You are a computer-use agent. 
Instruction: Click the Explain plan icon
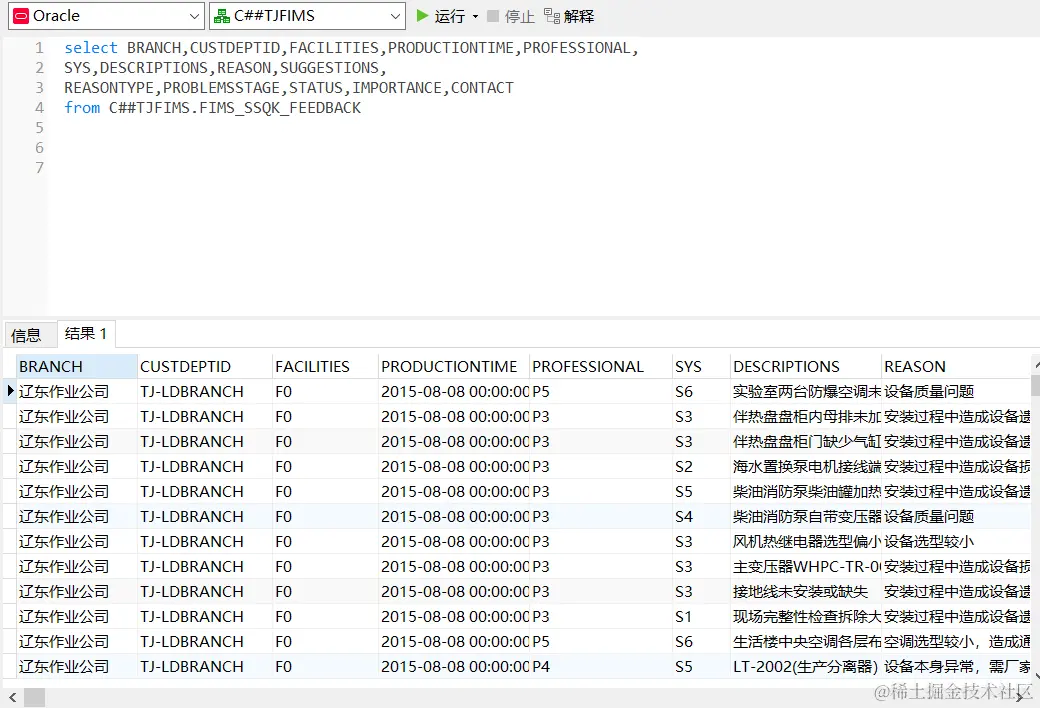click(x=551, y=16)
